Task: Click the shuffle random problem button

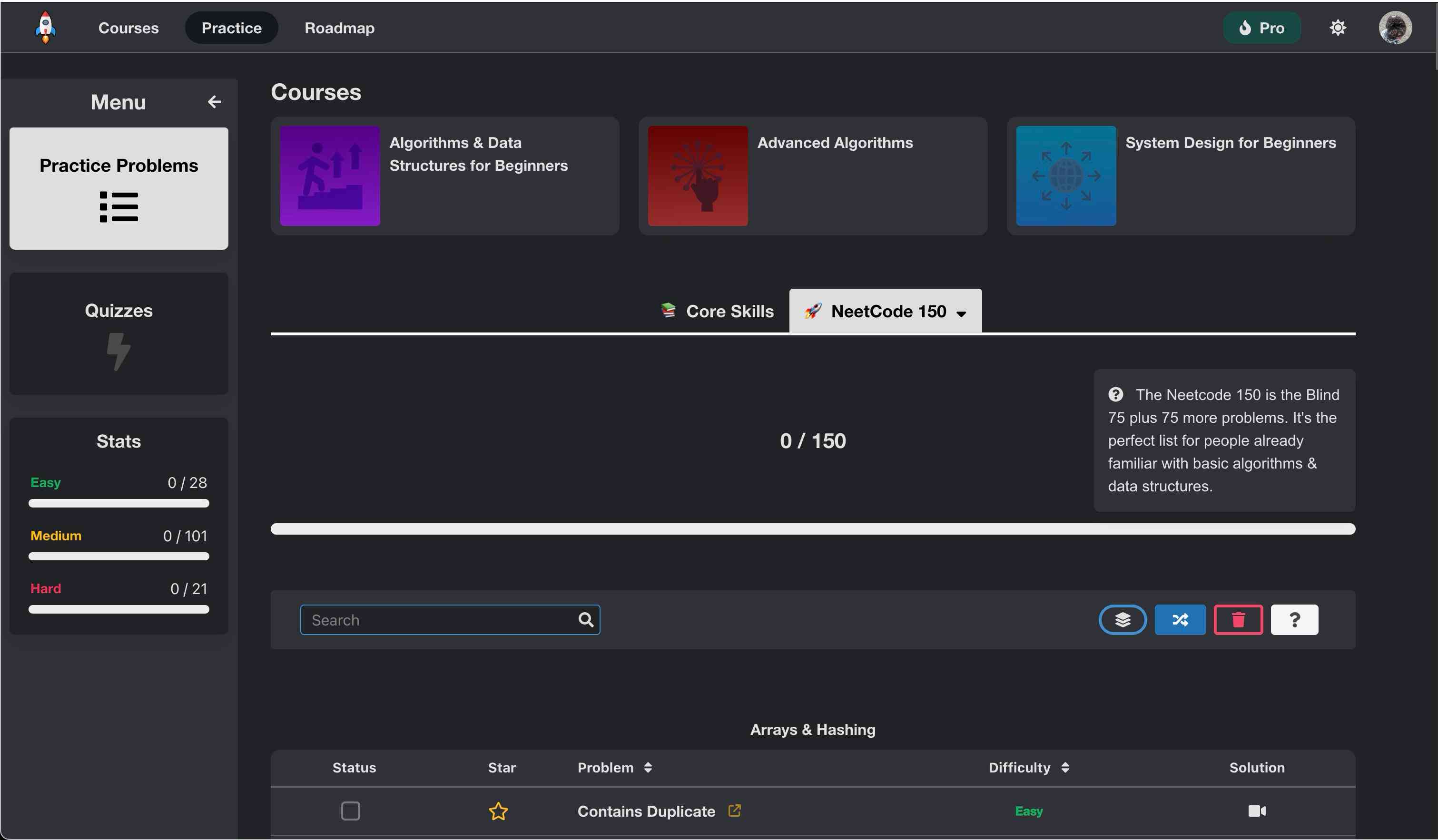Action: pos(1180,619)
